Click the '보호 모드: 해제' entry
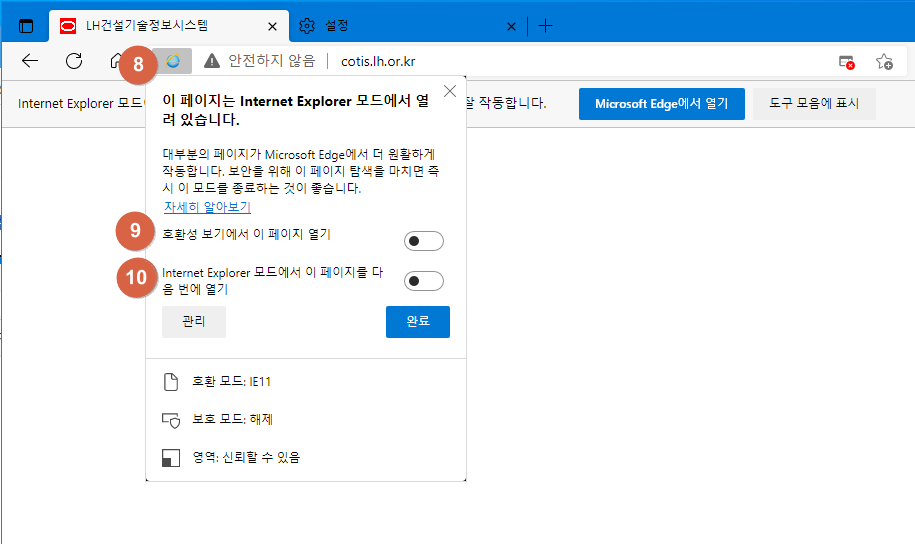915x544 pixels. pos(233,419)
